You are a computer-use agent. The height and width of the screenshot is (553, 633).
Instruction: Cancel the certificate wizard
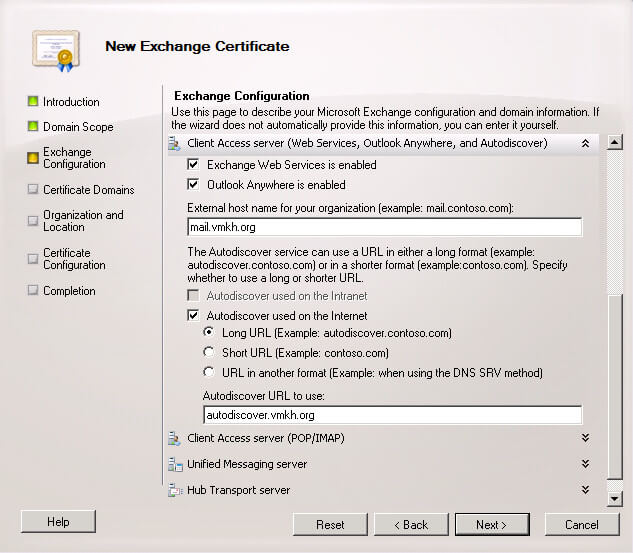(x=582, y=524)
